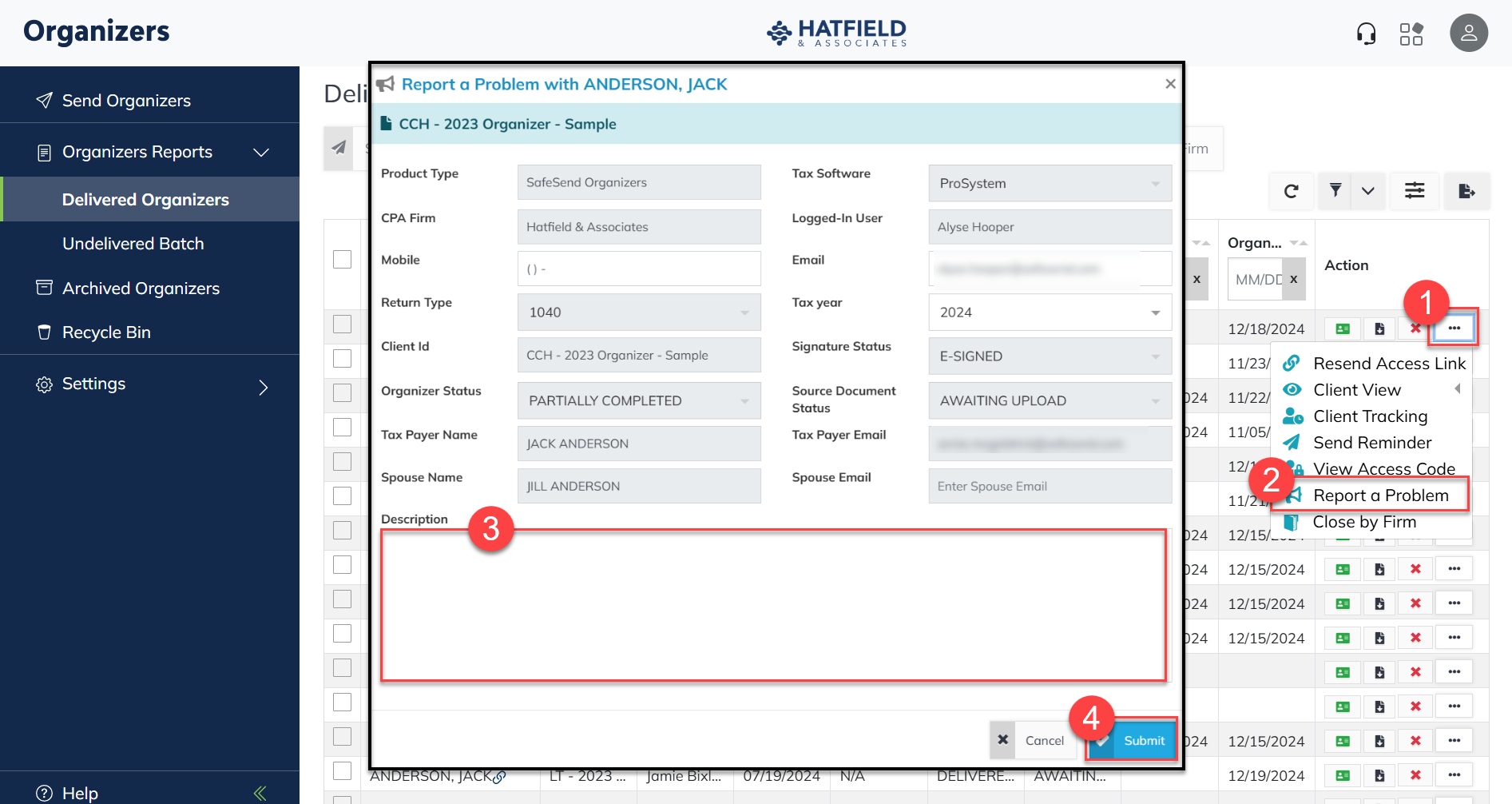Collapse the sidebar with double chevron

point(260,793)
